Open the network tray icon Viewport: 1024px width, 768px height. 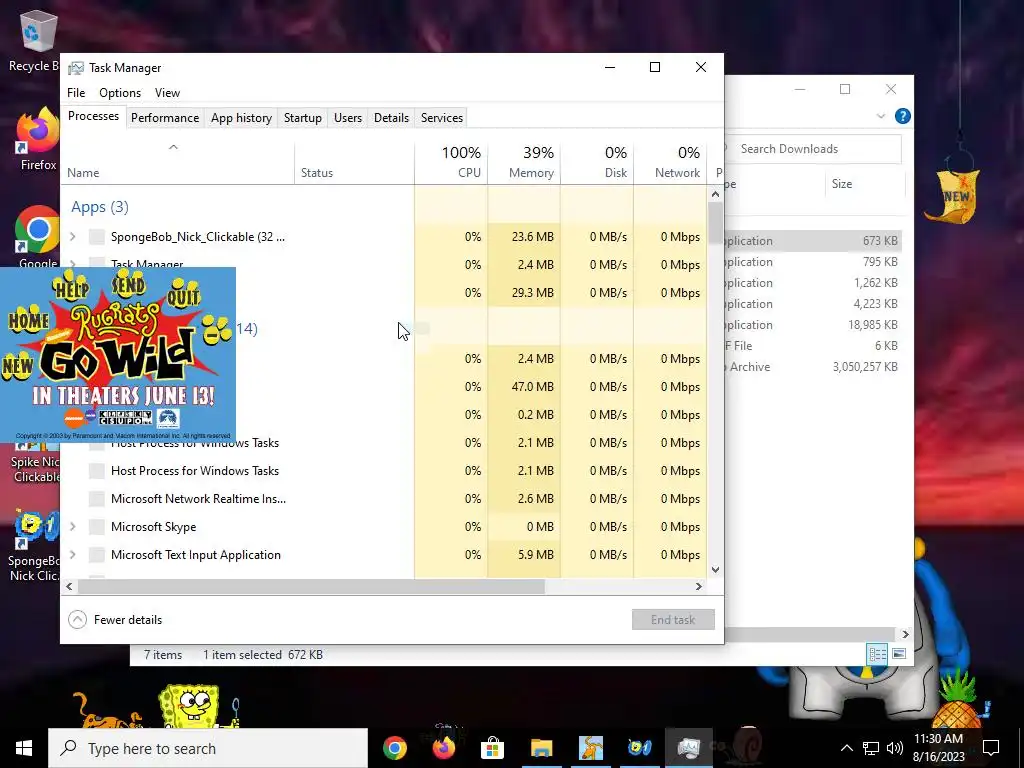pos(871,748)
